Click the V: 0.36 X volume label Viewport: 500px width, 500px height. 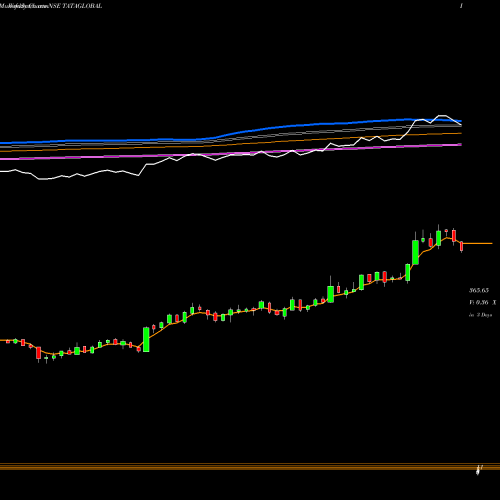pyautogui.click(x=482, y=302)
